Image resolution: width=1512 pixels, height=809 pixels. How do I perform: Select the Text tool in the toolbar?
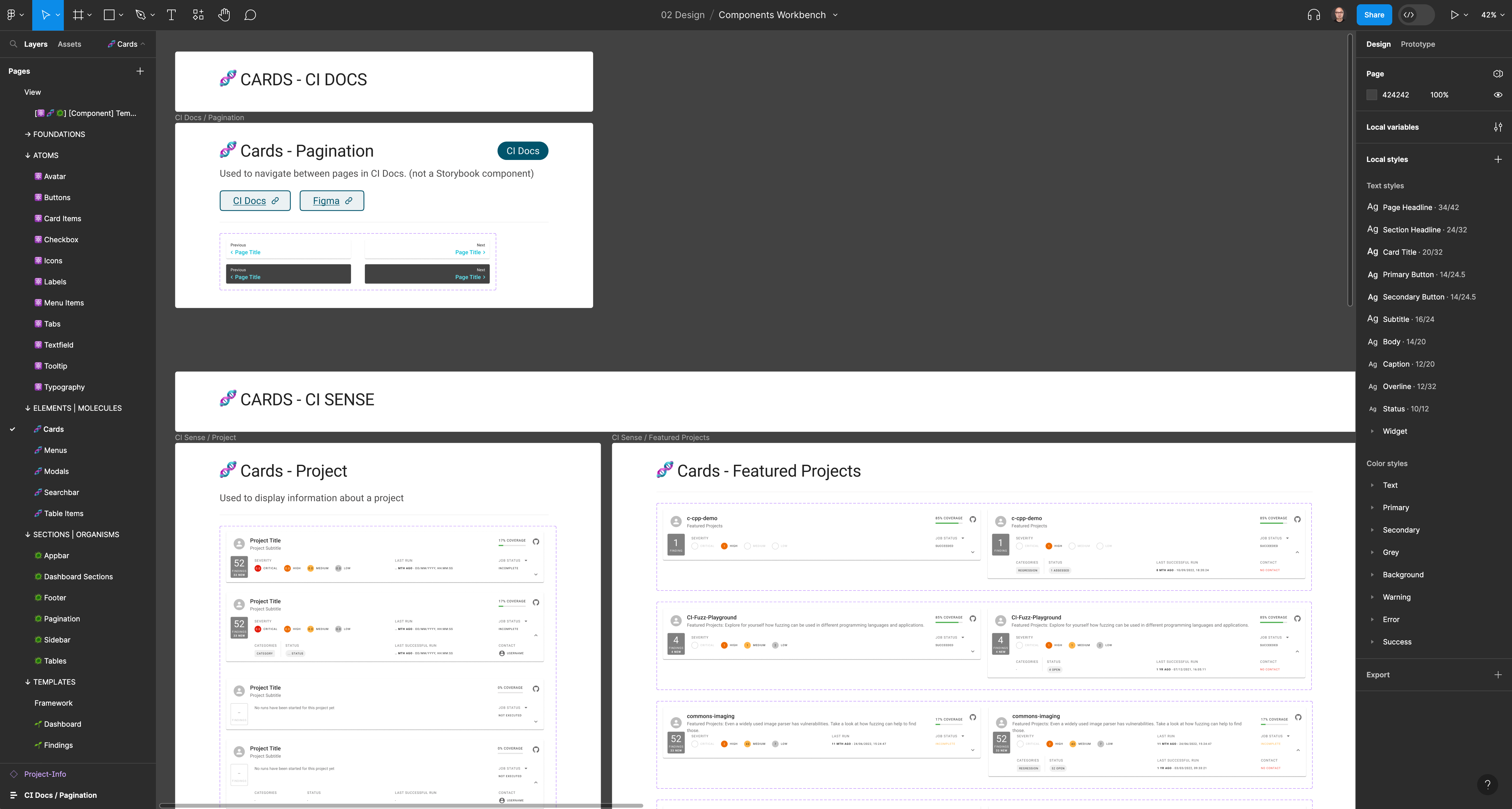point(171,15)
